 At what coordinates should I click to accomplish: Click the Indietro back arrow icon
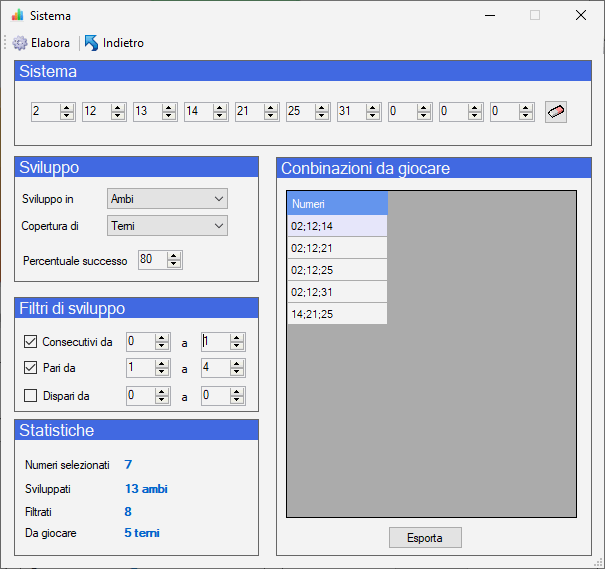(x=91, y=43)
